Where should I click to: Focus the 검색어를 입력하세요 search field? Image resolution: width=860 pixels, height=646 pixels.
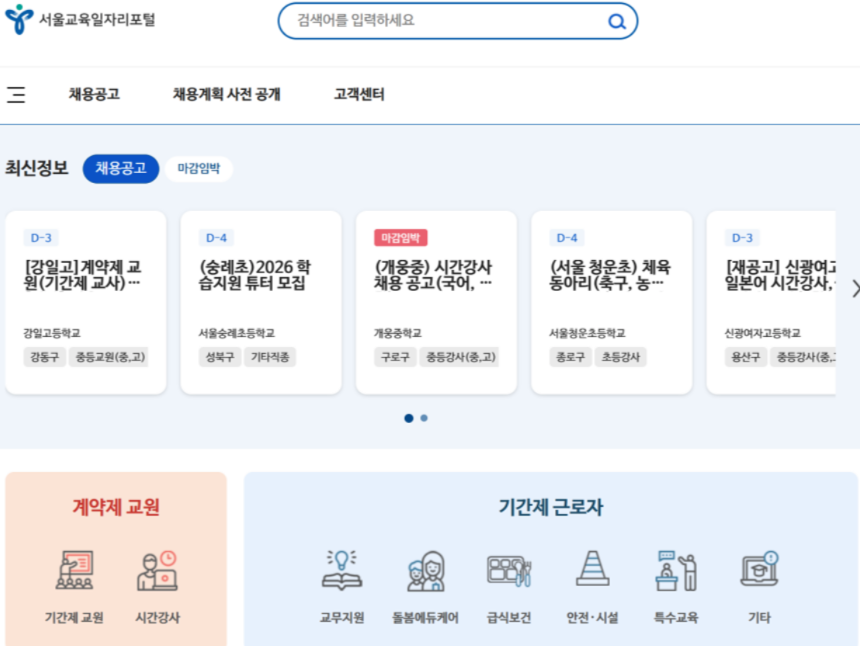[457, 21]
